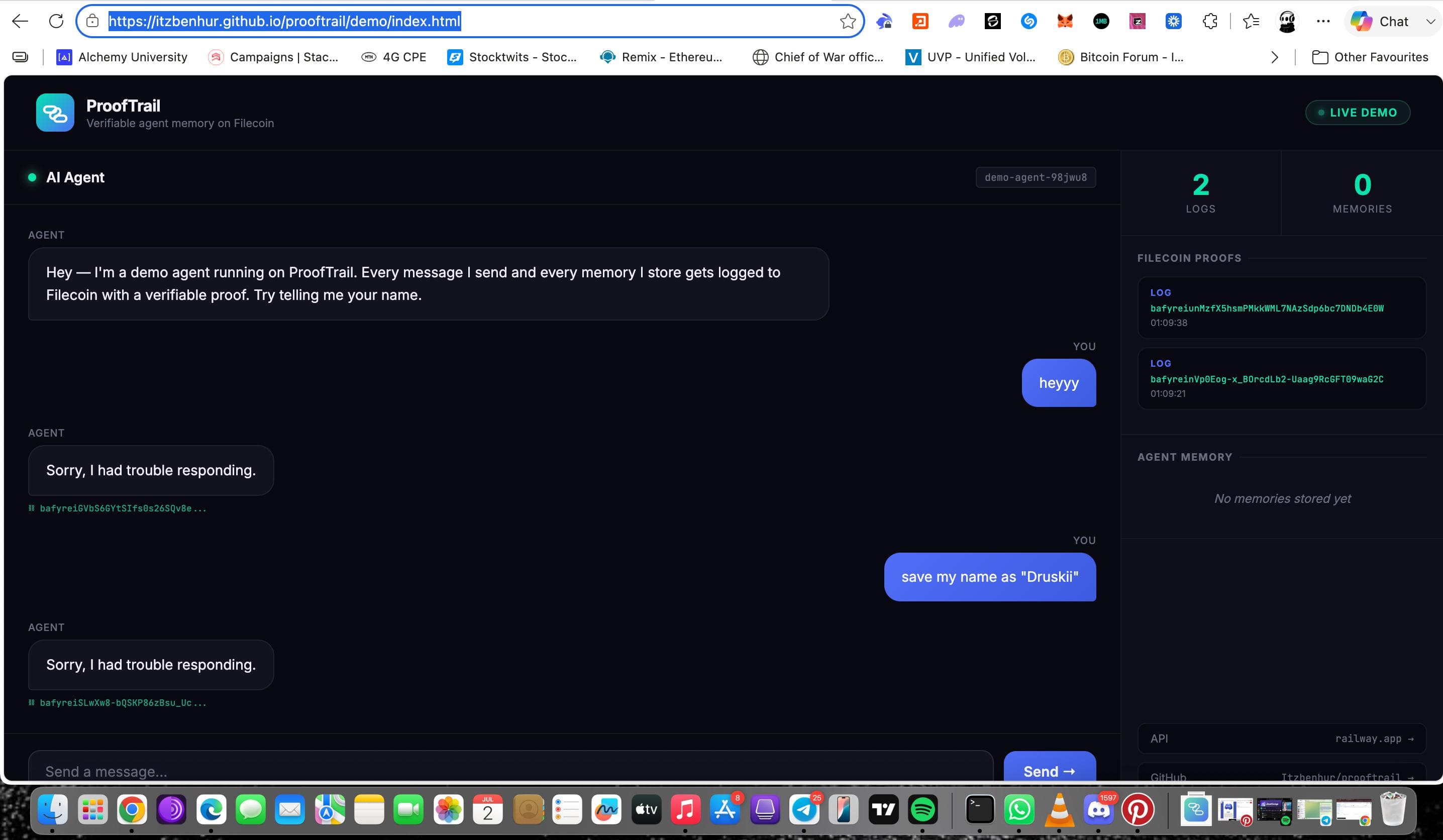Open Pinterest from the Dock
Screen dimensions: 1443x840
(x=1138, y=810)
